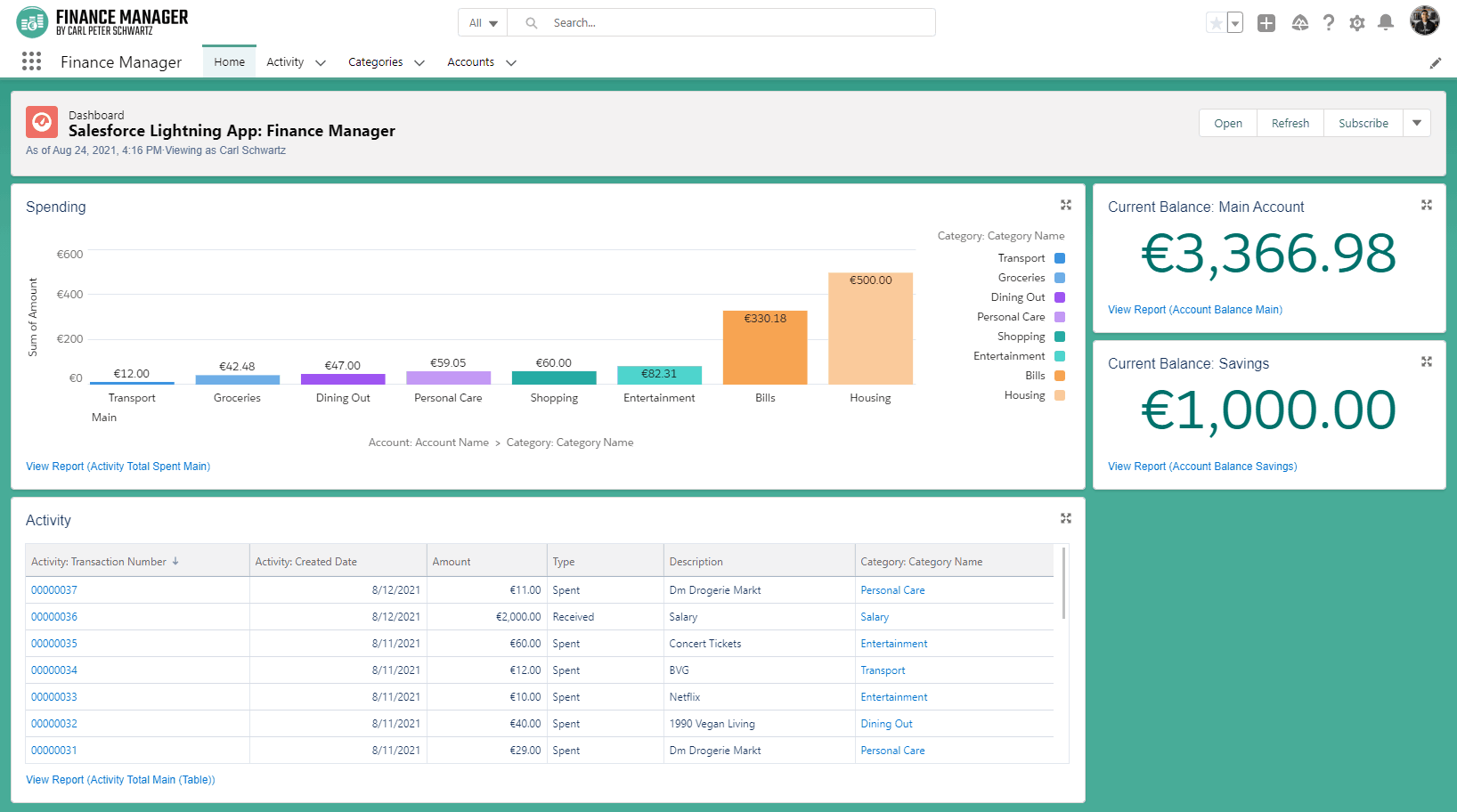Click the Entertainment €82.31 bar

(x=659, y=375)
